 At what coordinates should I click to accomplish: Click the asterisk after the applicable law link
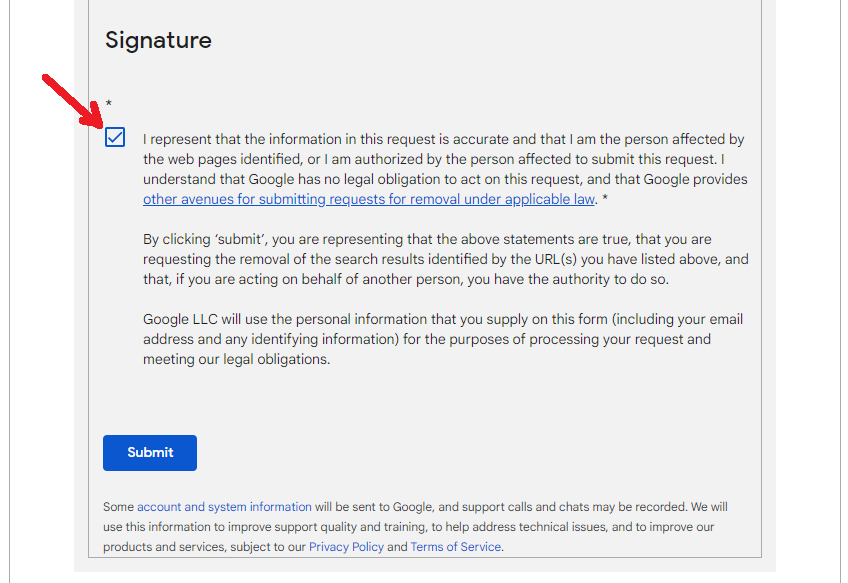click(605, 198)
